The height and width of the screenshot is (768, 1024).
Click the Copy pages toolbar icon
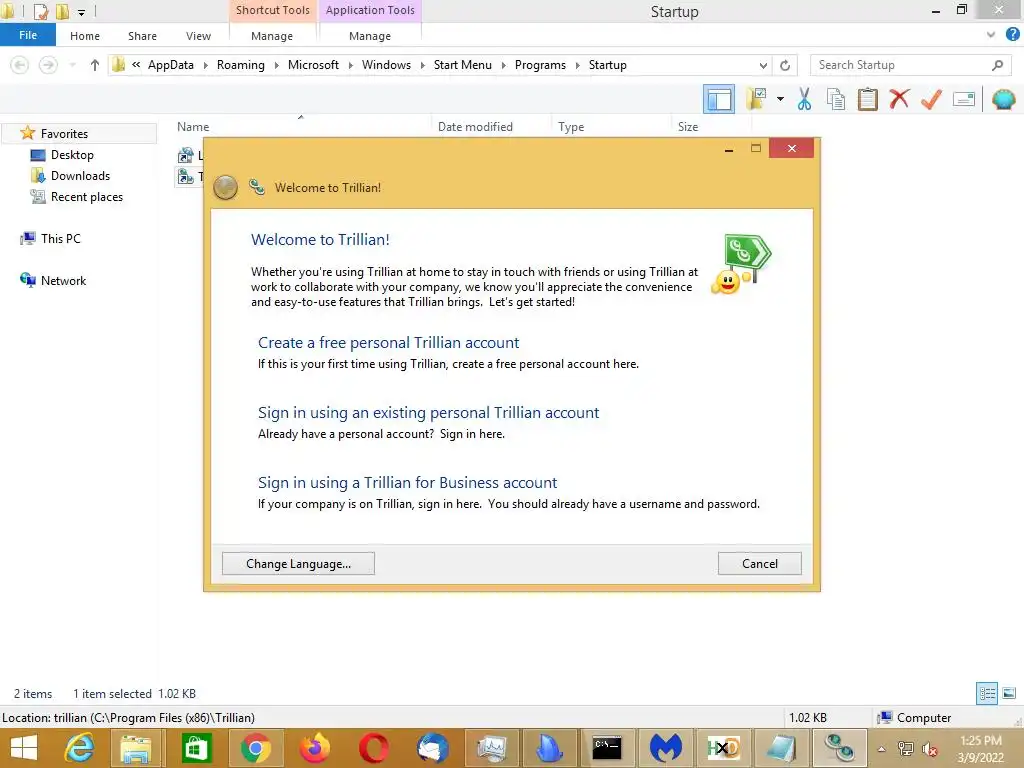[835, 99]
